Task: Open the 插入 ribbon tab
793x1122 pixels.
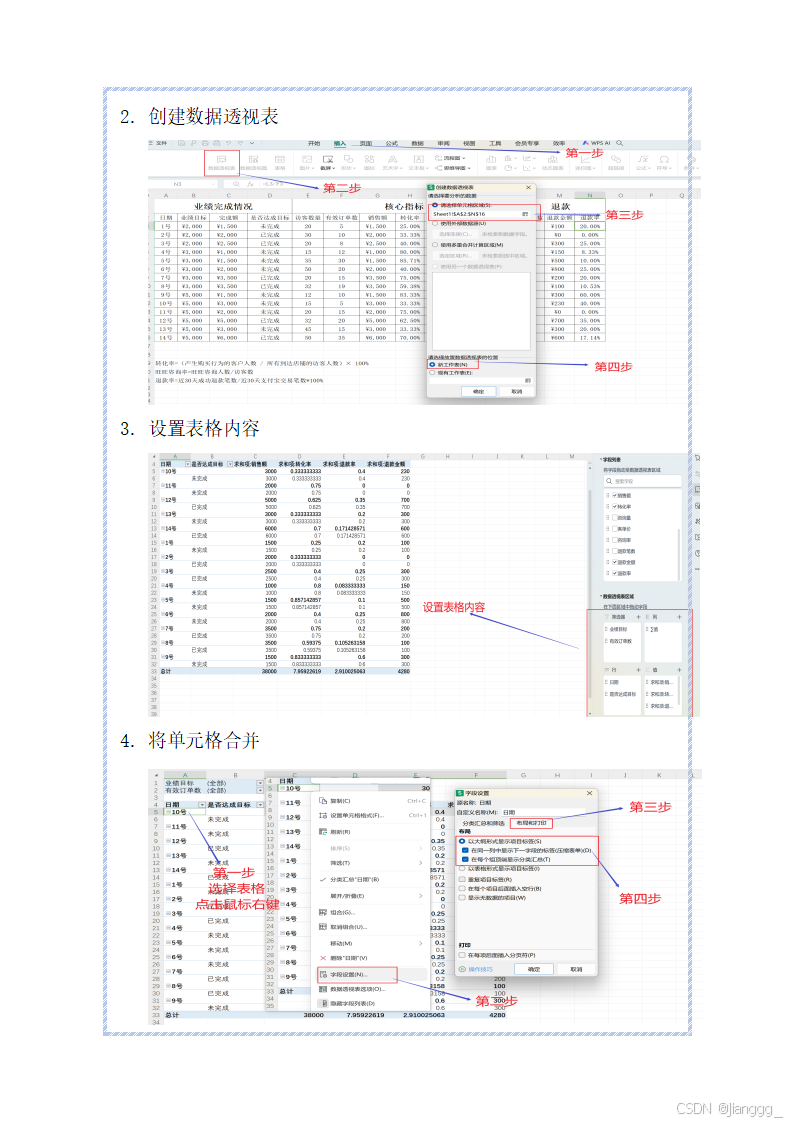Action: pyautogui.click(x=340, y=143)
